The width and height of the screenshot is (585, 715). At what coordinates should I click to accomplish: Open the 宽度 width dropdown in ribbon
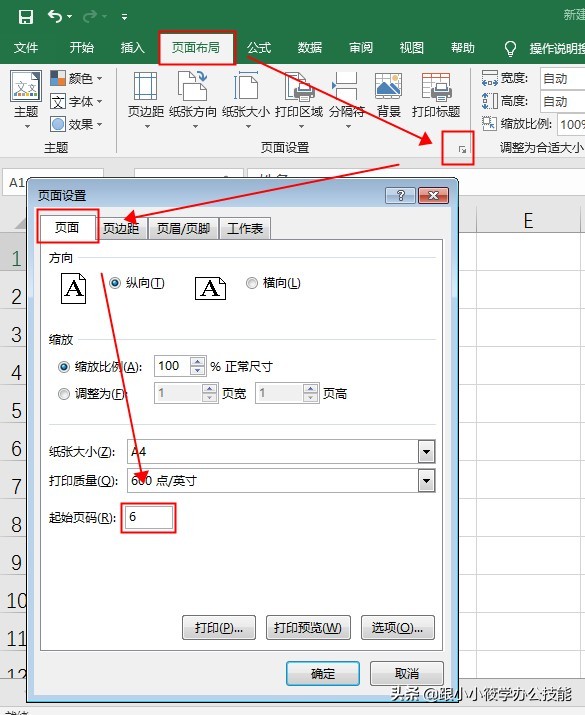[x=563, y=78]
